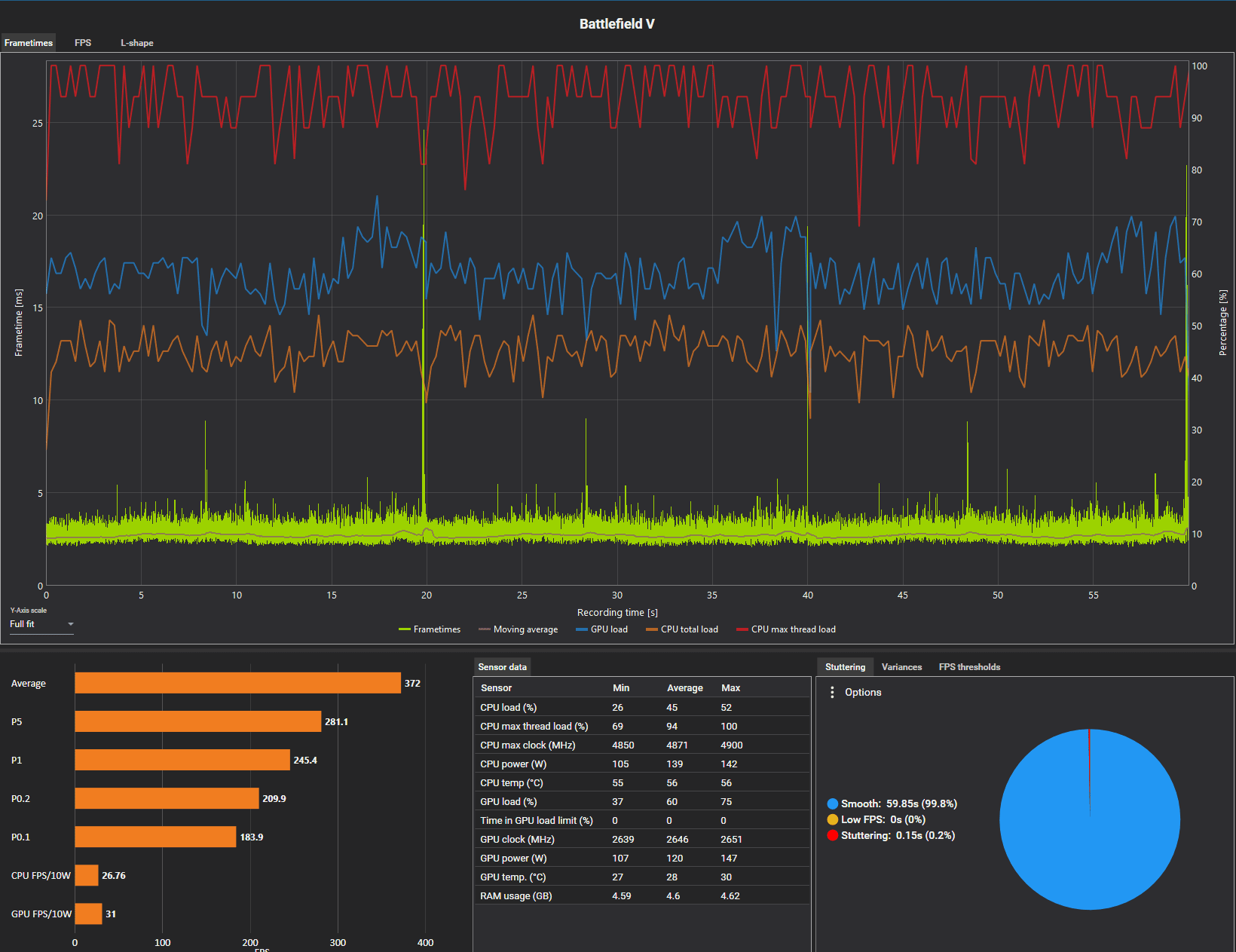
Task: Select the CPU temp (°C) row
Action: click(642, 782)
